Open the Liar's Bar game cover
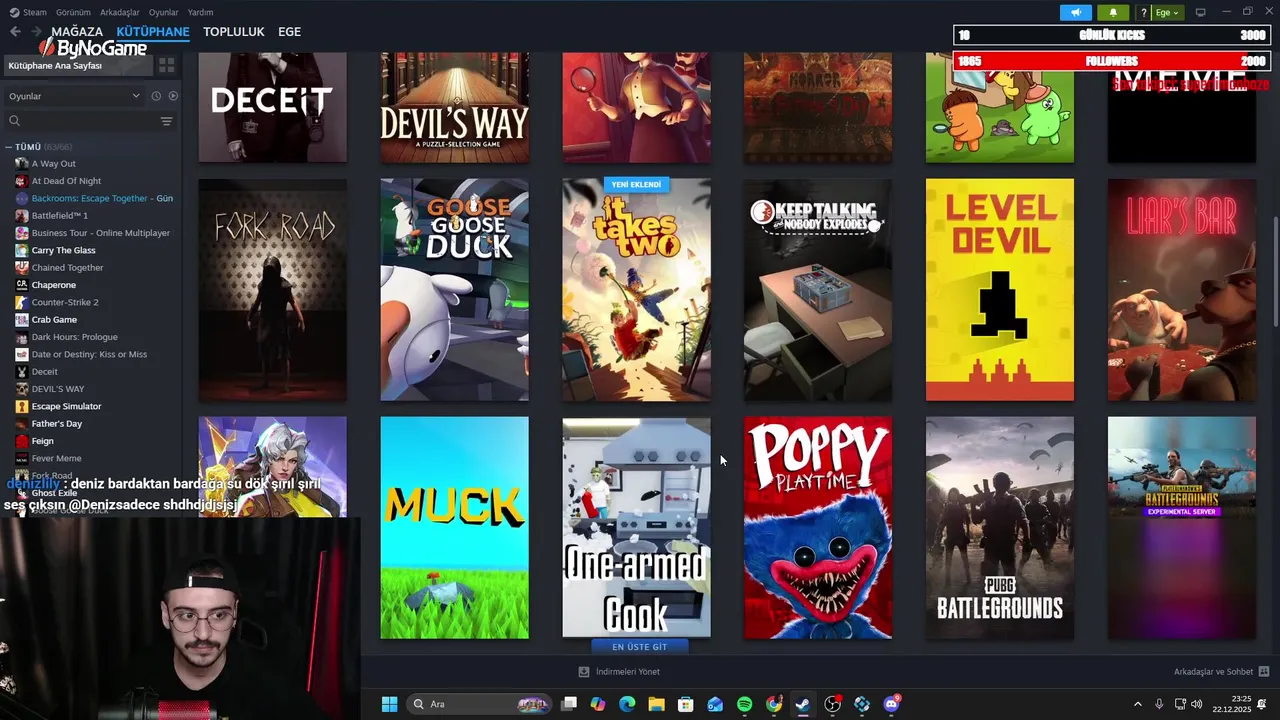The image size is (1280, 720). [1182, 290]
